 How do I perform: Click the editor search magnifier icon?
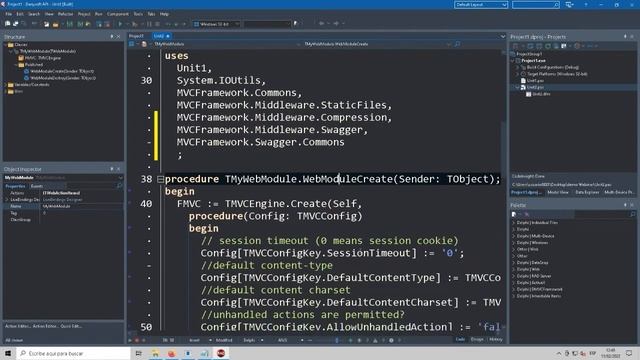click(x=457, y=44)
